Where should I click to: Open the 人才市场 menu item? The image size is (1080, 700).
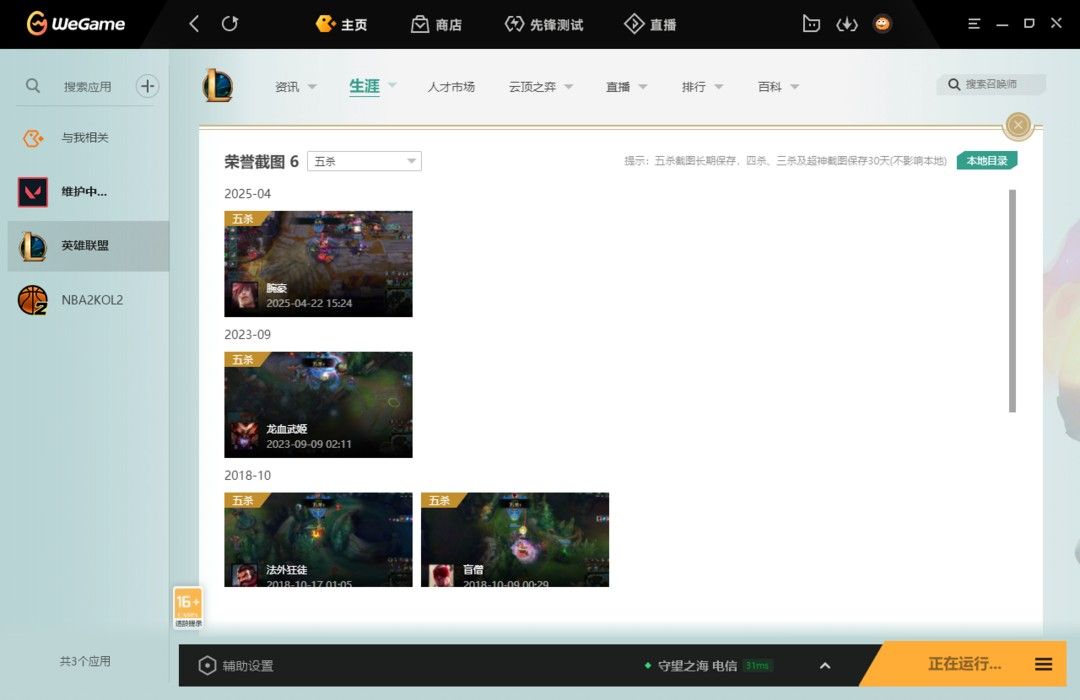[451, 87]
